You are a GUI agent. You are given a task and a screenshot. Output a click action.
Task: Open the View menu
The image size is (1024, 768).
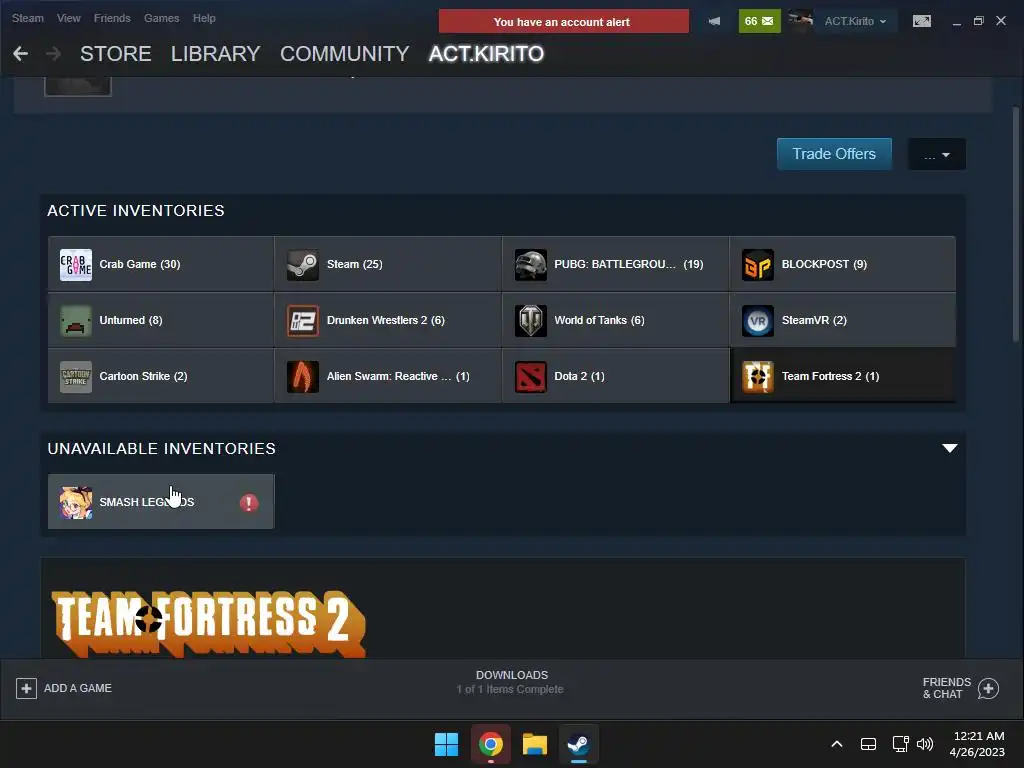[x=69, y=18]
